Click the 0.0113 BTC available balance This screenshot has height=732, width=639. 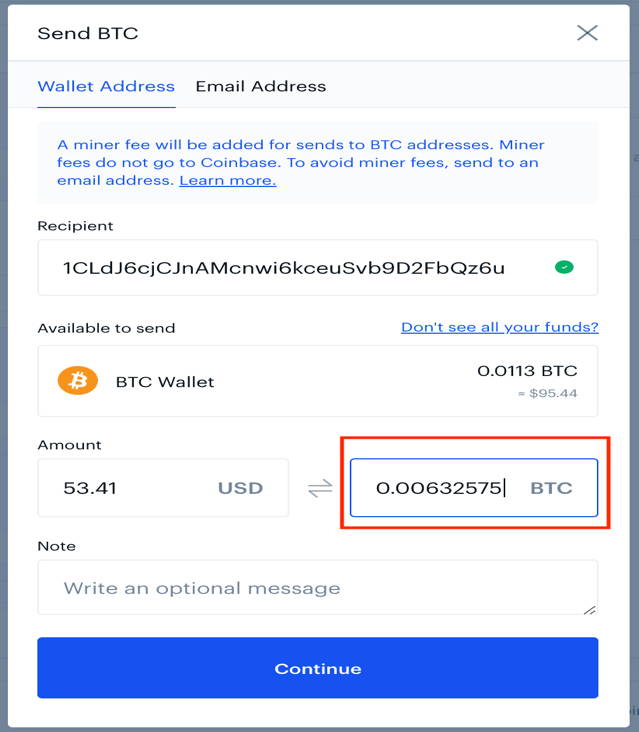(x=527, y=371)
